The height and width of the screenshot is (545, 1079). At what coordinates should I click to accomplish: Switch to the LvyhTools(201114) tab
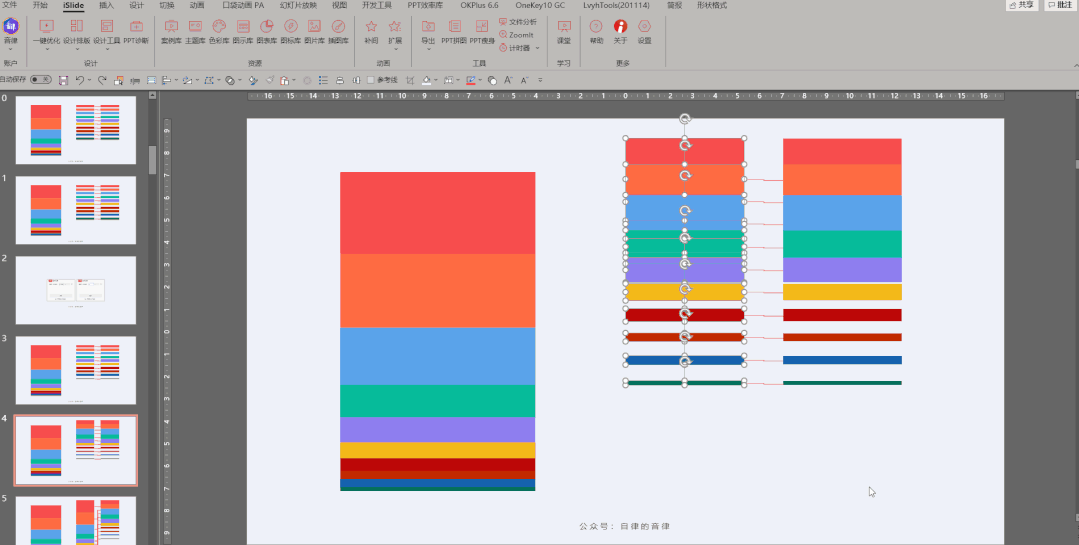click(617, 5)
